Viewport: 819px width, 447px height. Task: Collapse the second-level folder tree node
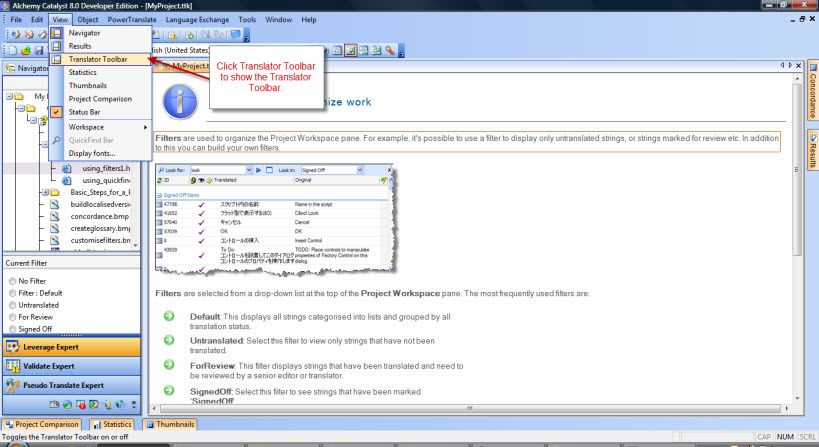tap(21, 109)
